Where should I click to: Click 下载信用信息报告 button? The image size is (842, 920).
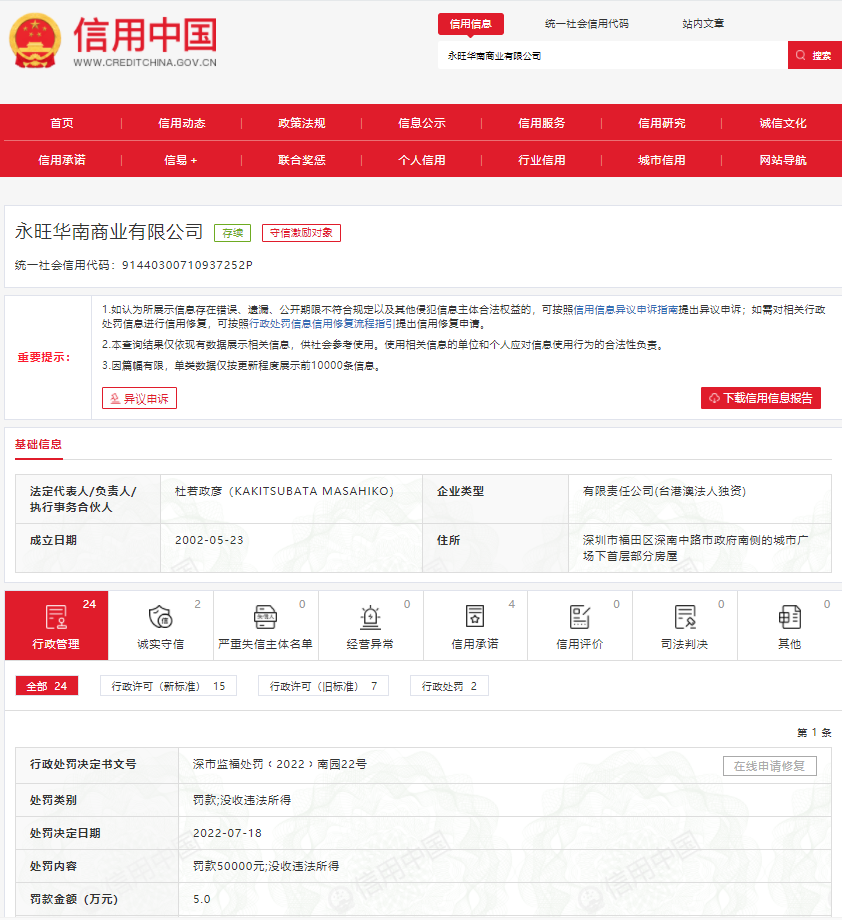point(760,398)
